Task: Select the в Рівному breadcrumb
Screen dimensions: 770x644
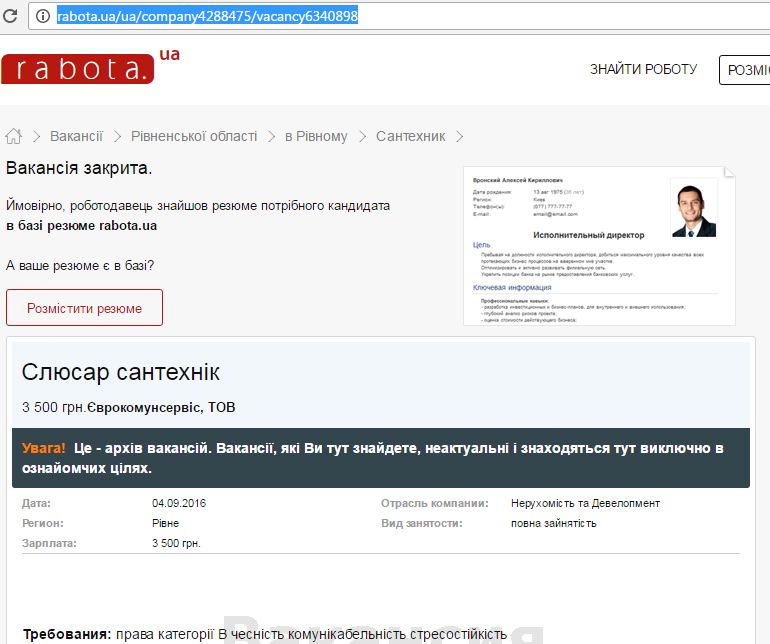Action: pyautogui.click(x=316, y=136)
